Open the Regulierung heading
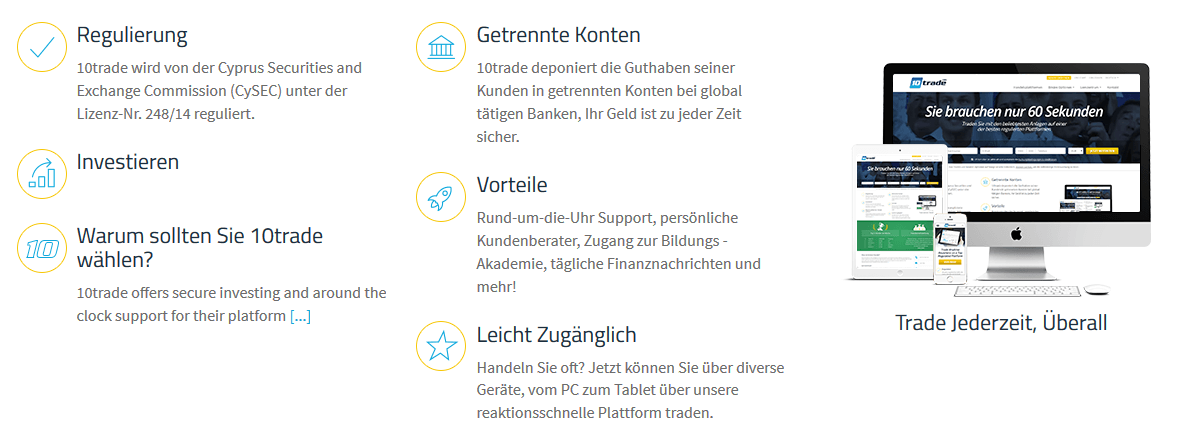This screenshot has width=1180, height=436. point(132,35)
